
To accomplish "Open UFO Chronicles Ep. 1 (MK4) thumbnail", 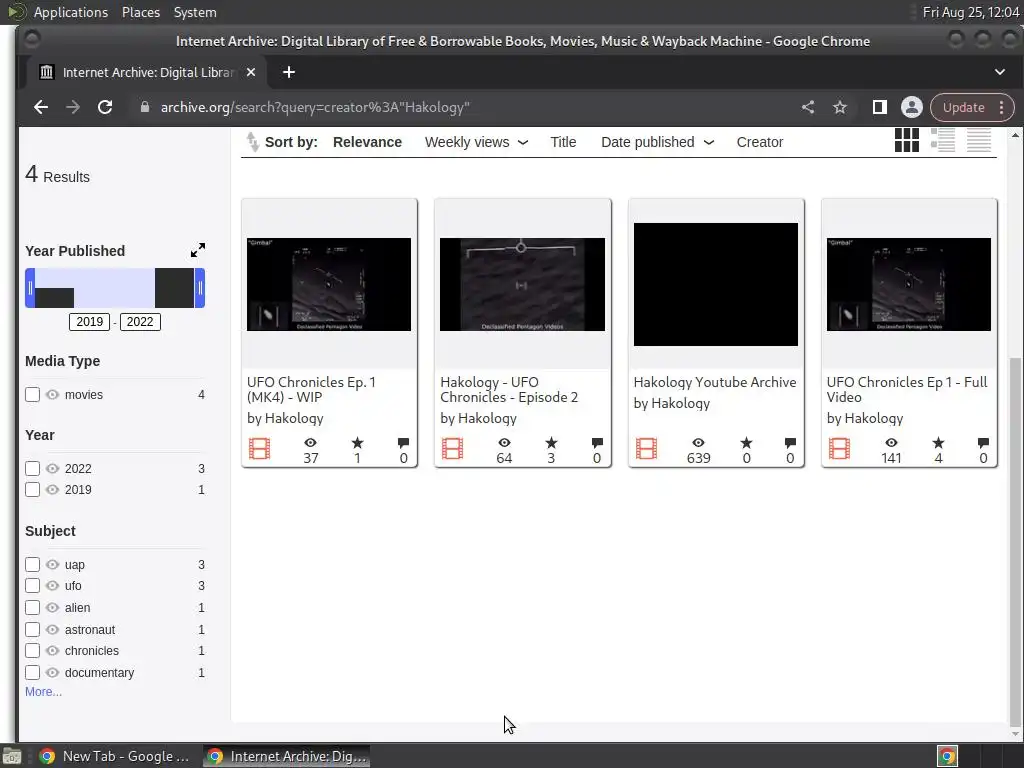I will 329,284.
